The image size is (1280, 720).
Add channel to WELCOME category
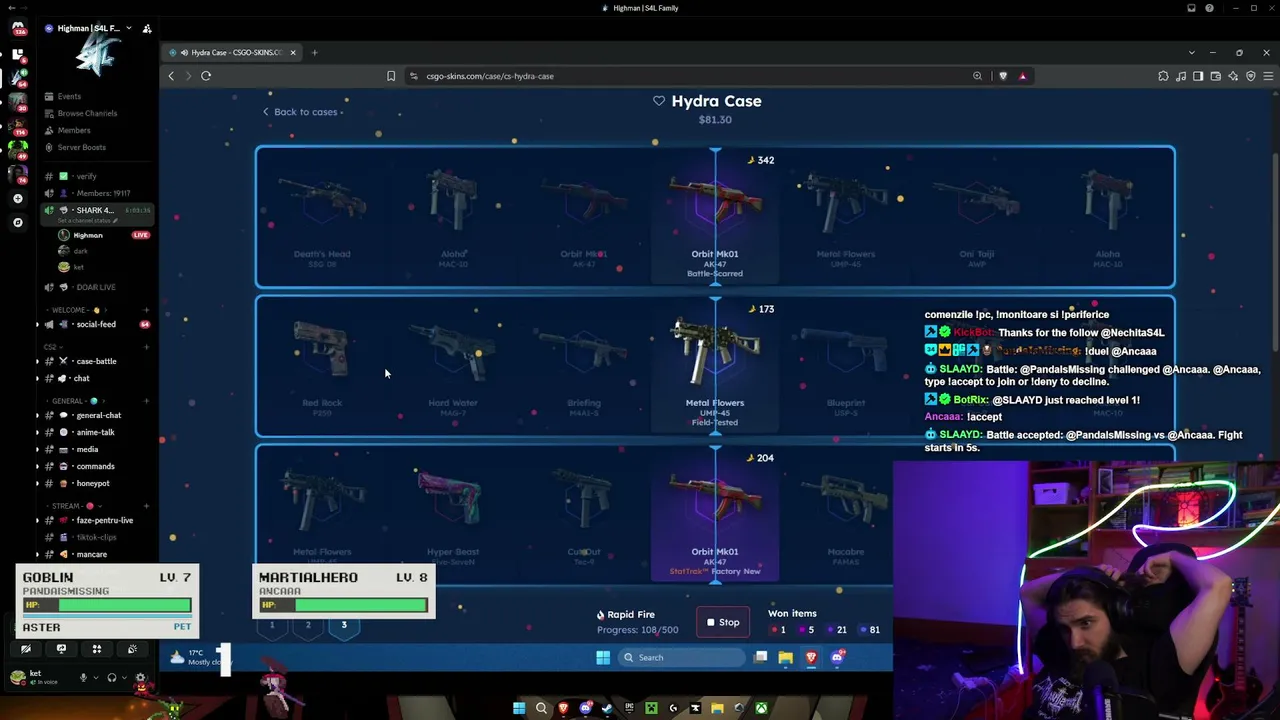pos(147,310)
